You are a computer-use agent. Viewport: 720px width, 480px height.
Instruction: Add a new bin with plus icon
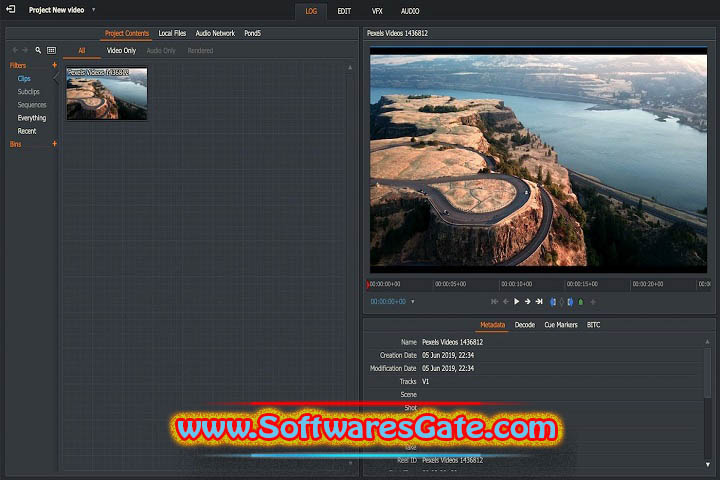pos(55,144)
